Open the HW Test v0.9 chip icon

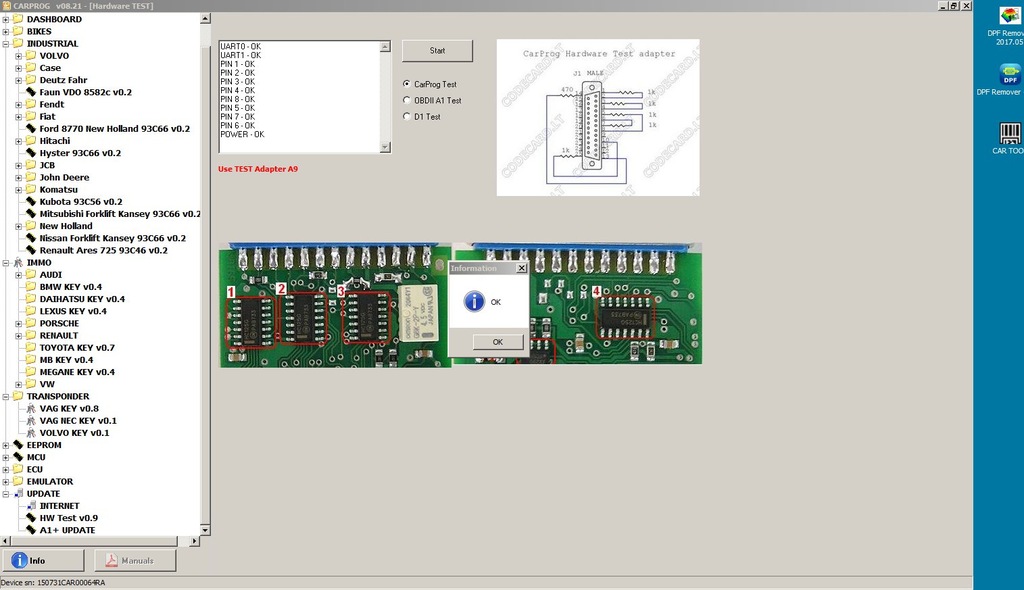pos(31,518)
